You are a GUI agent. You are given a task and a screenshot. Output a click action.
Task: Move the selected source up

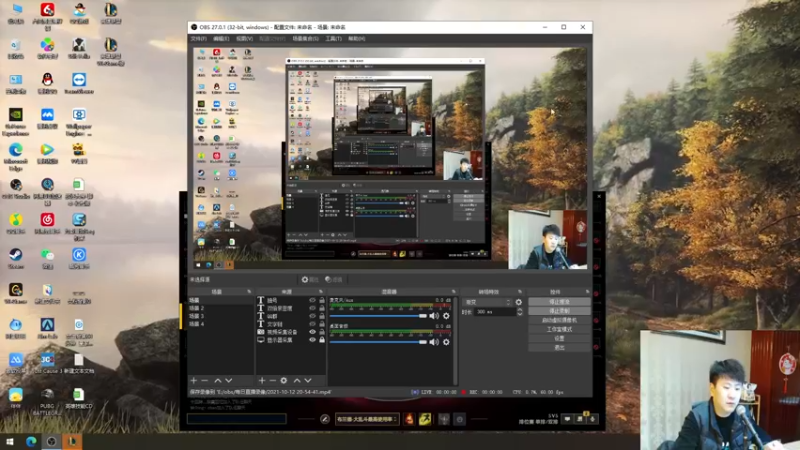tap(297, 381)
